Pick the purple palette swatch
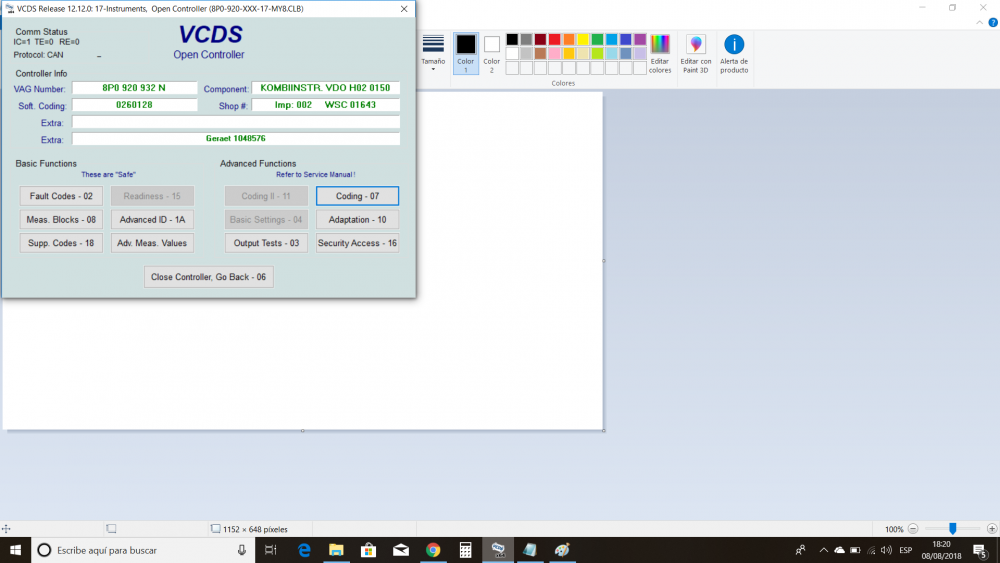 point(640,40)
